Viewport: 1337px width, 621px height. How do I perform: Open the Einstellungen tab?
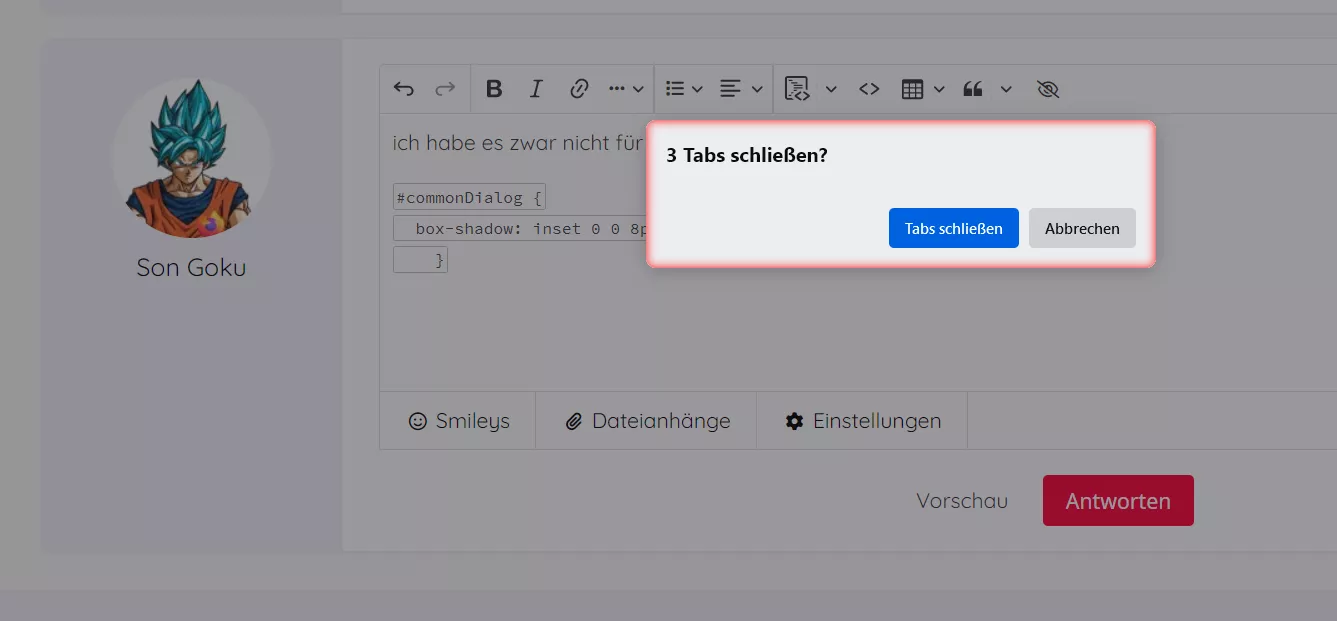tap(863, 421)
